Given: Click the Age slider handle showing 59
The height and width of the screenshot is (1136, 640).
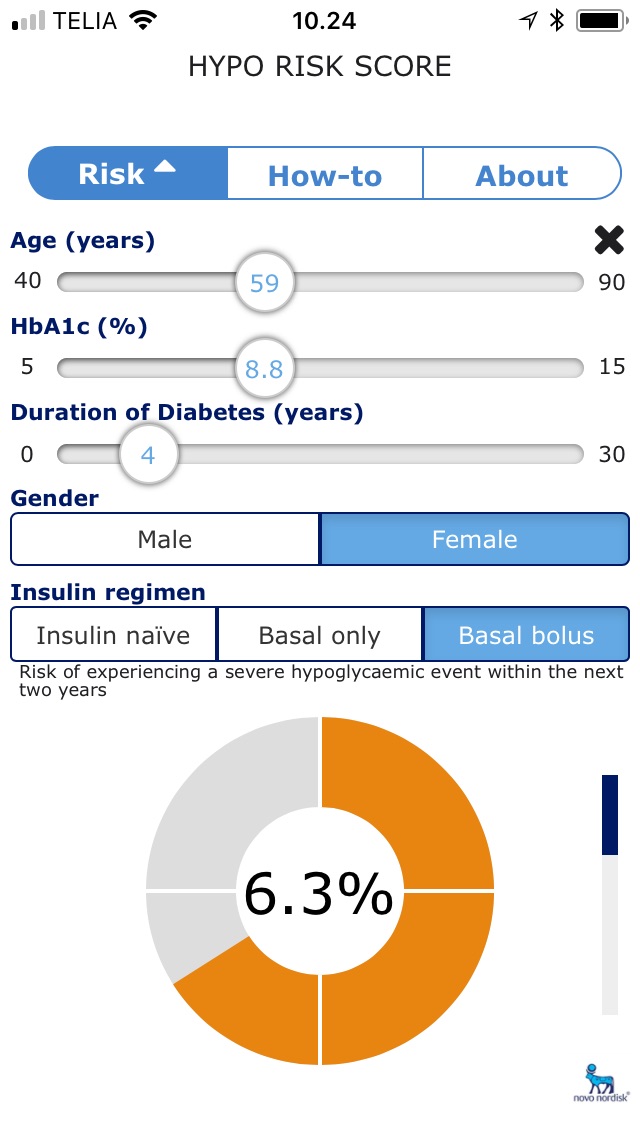Looking at the screenshot, I should [265, 282].
